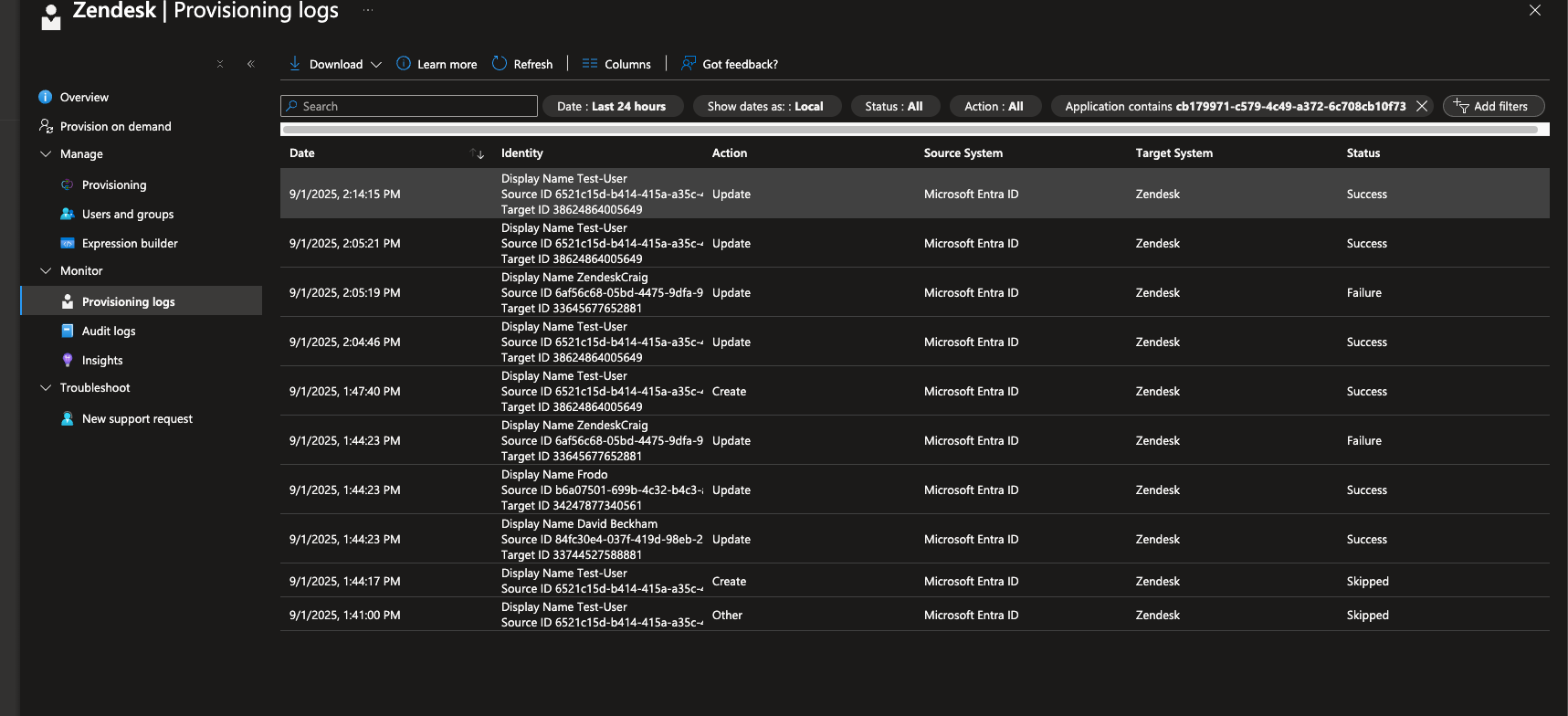Click the 1:44:17 PM Skipped status
Image resolution: width=1568 pixels, height=716 pixels.
[1368, 581]
